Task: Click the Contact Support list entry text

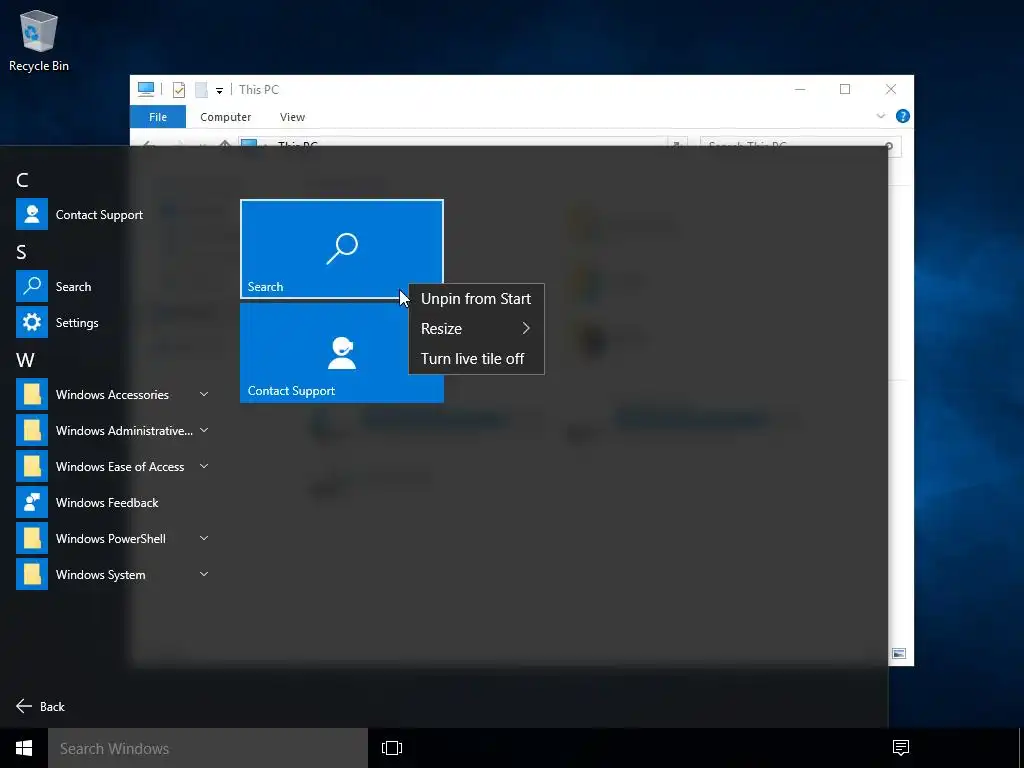Action: [99, 215]
